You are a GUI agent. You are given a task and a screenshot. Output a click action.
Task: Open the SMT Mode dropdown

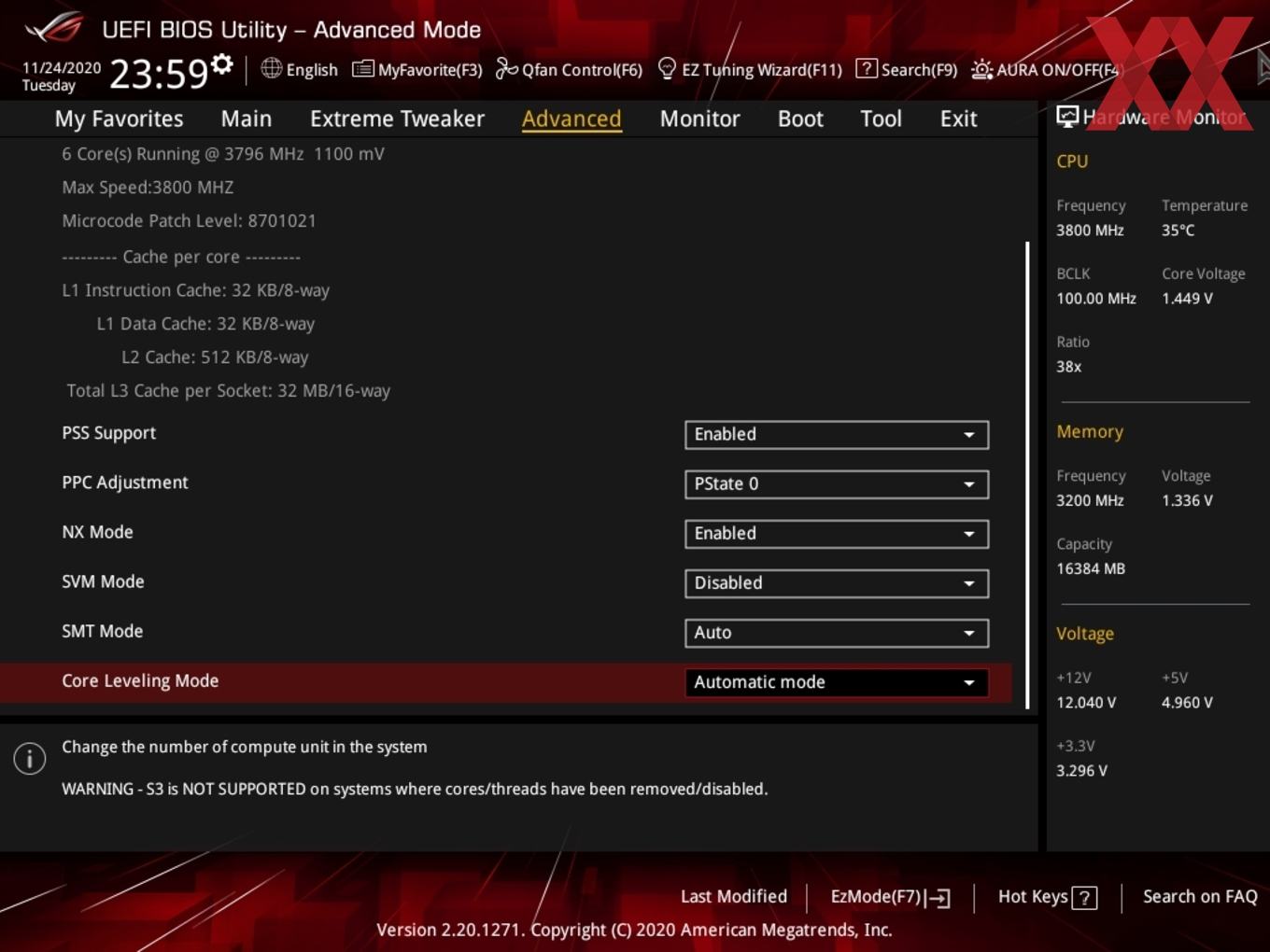point(837,633)
